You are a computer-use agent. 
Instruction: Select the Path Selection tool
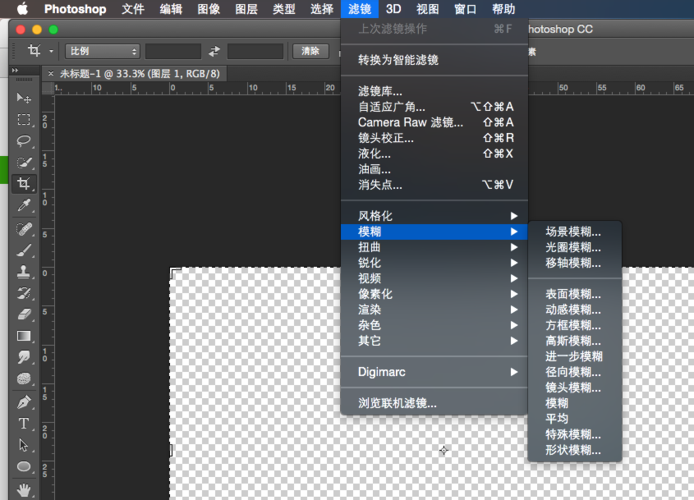23,445
